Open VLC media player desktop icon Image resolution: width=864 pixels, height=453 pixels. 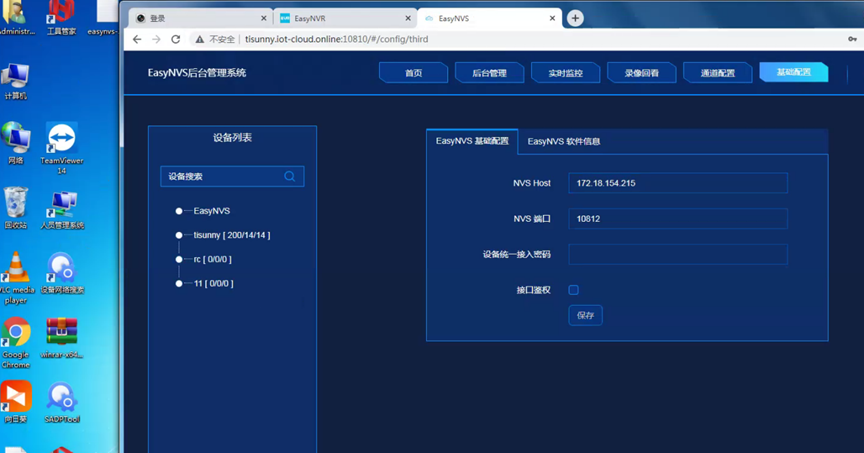(17, 278)
